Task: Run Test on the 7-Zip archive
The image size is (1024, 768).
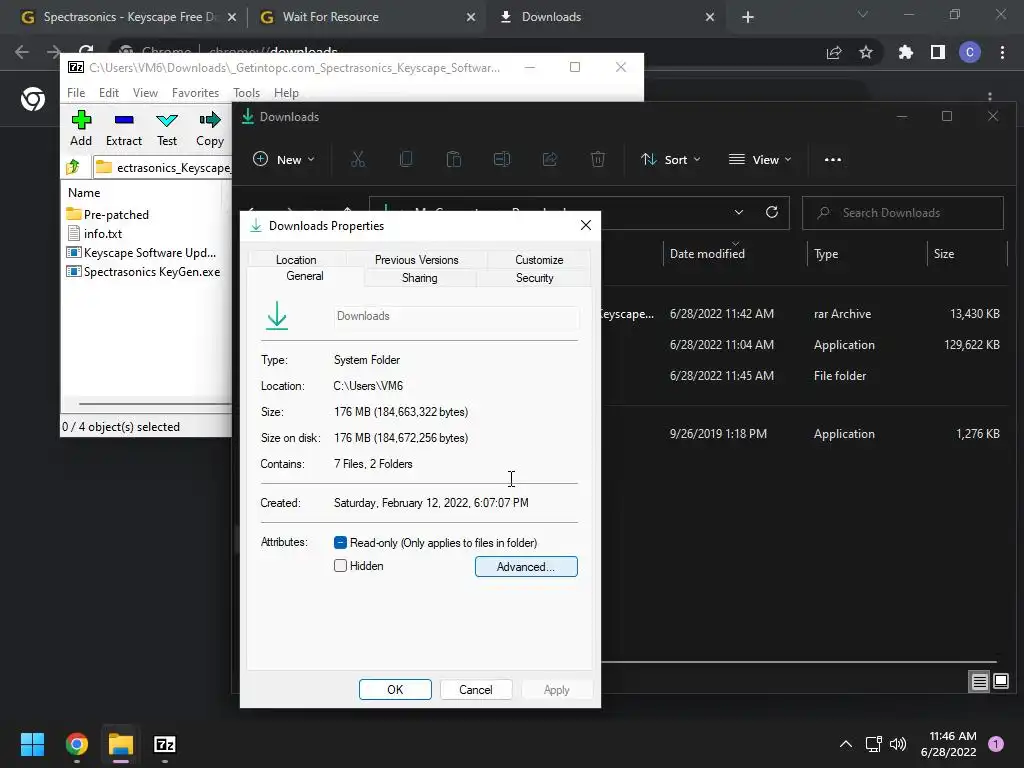Action: pos(167,129)
